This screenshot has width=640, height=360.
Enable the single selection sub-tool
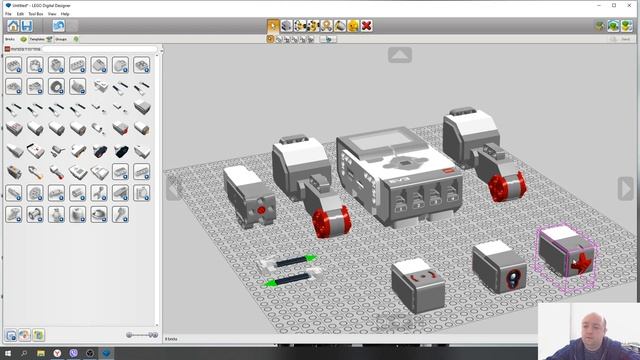(270, 39)
